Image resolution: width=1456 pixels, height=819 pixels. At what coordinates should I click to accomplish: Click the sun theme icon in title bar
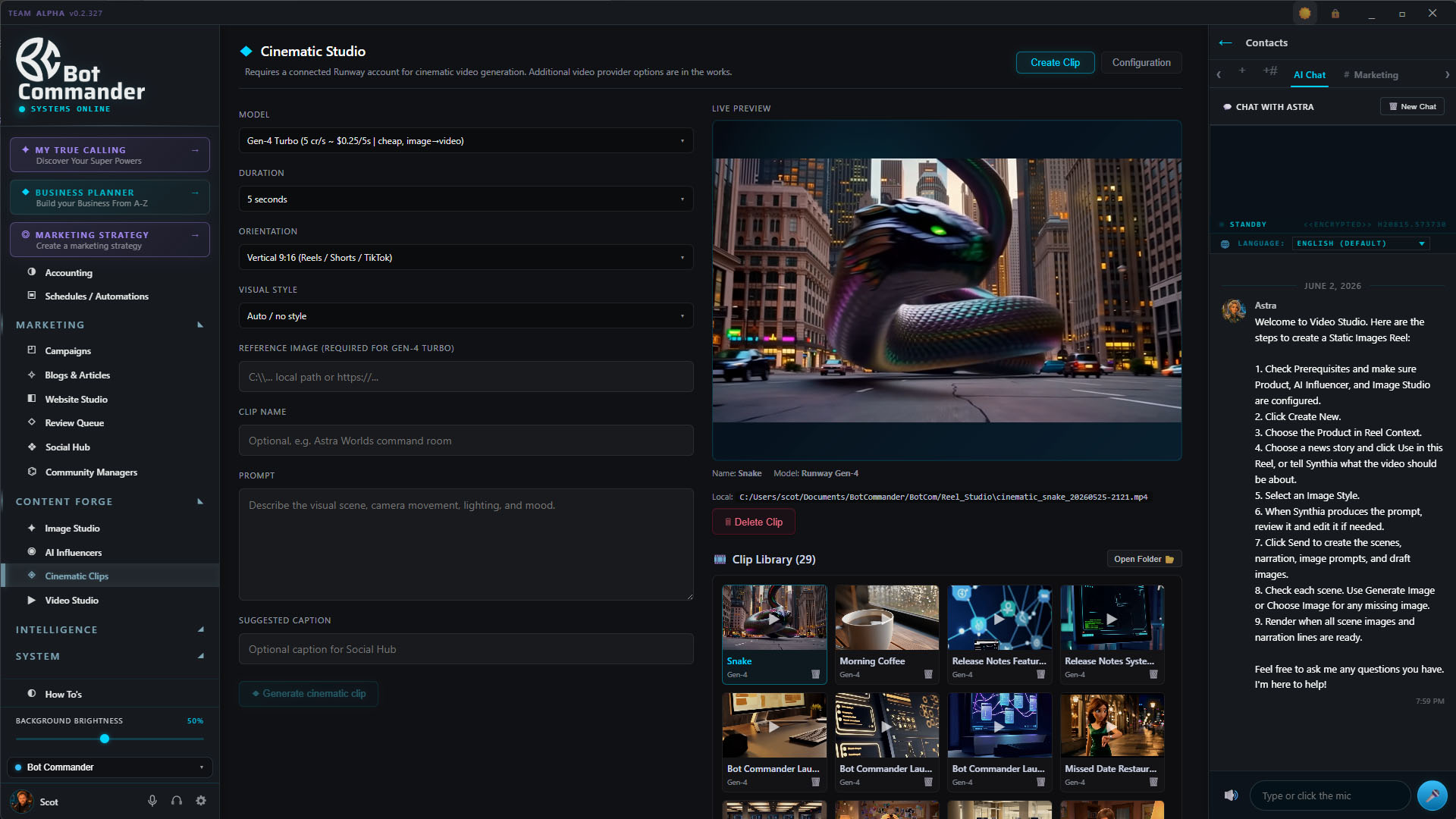(1304, 13)
